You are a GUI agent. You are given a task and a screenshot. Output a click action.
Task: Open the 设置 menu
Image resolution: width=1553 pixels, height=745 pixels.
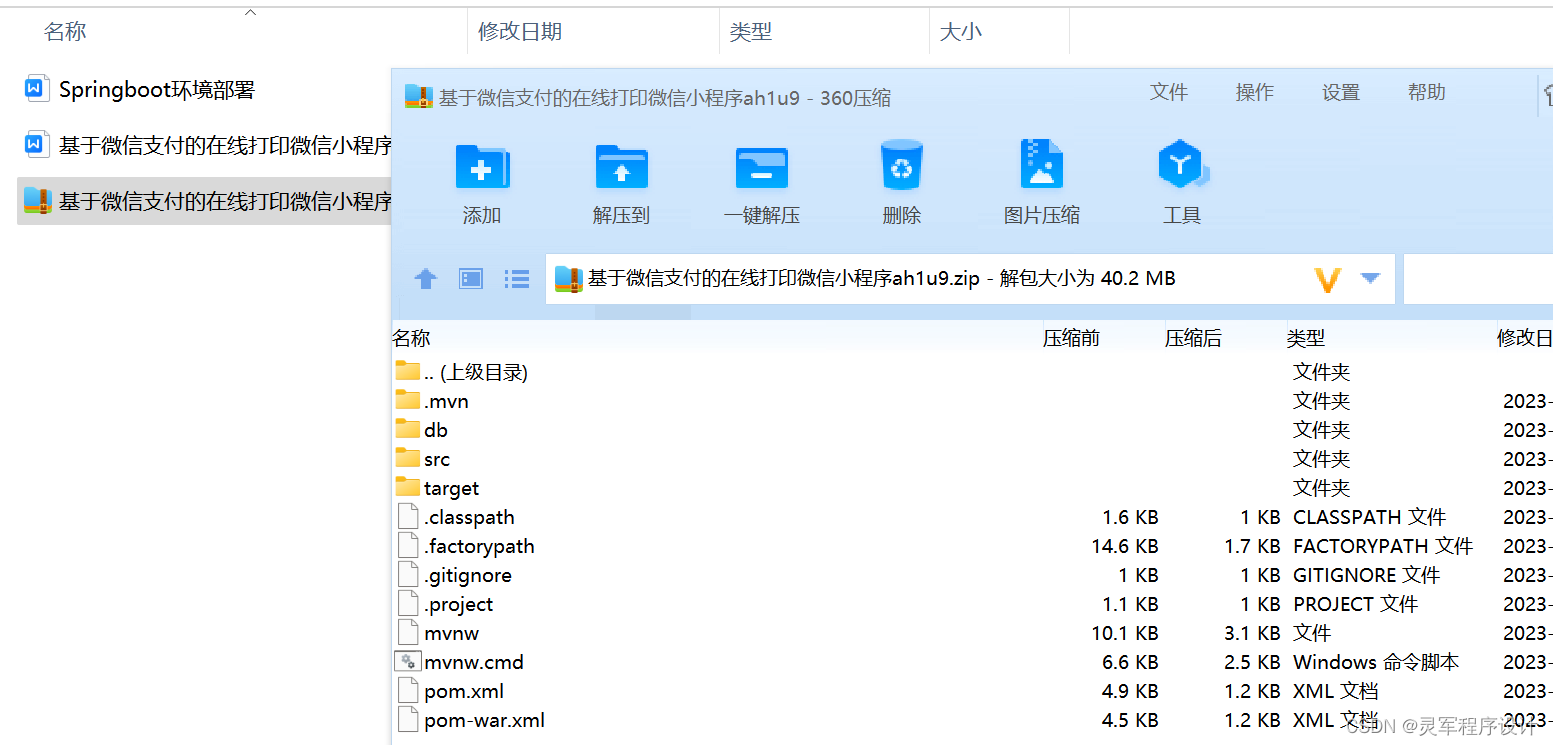(x=1340, y=92)
